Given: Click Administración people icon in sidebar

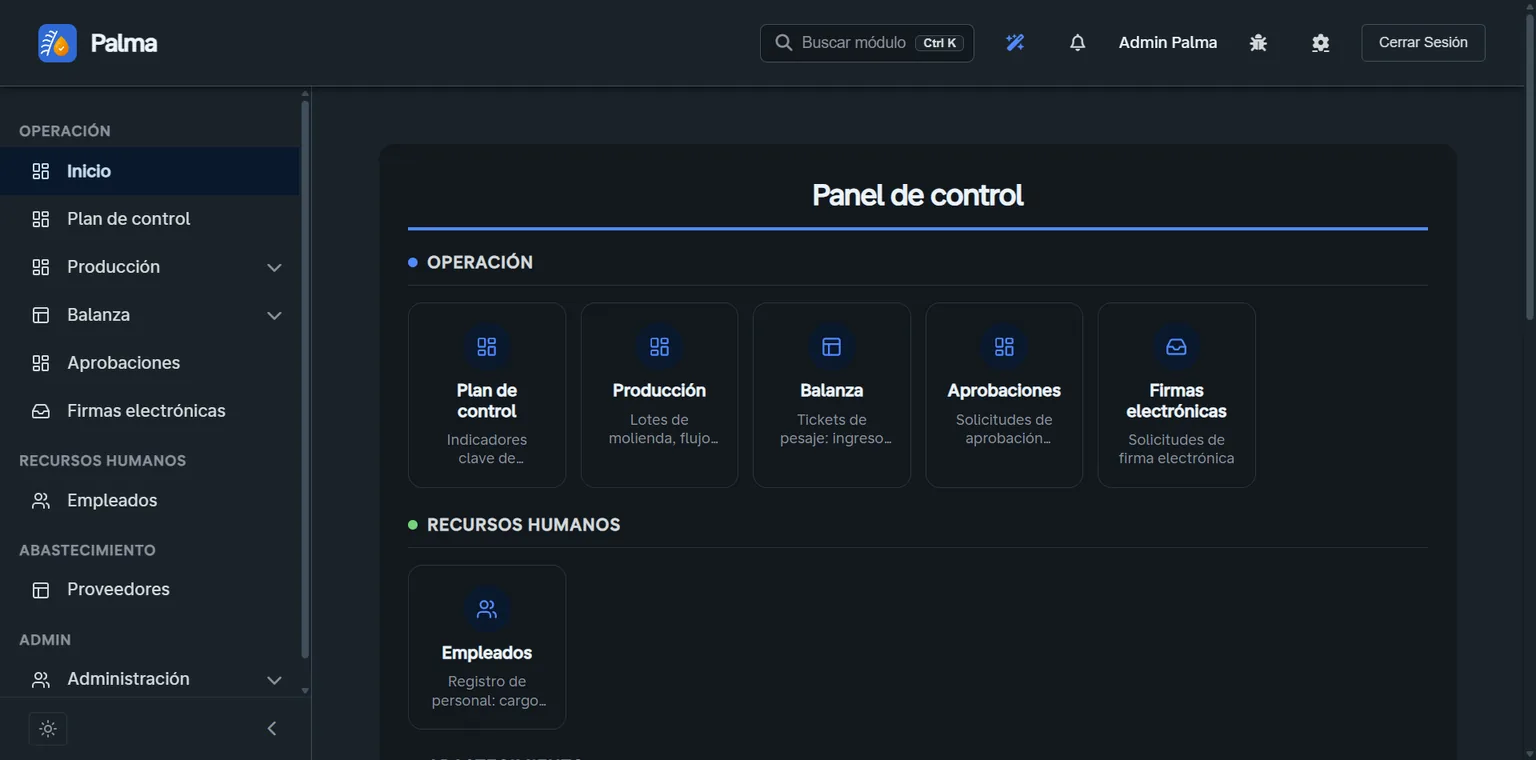Looking at the screenshot, I should [41, 679].
